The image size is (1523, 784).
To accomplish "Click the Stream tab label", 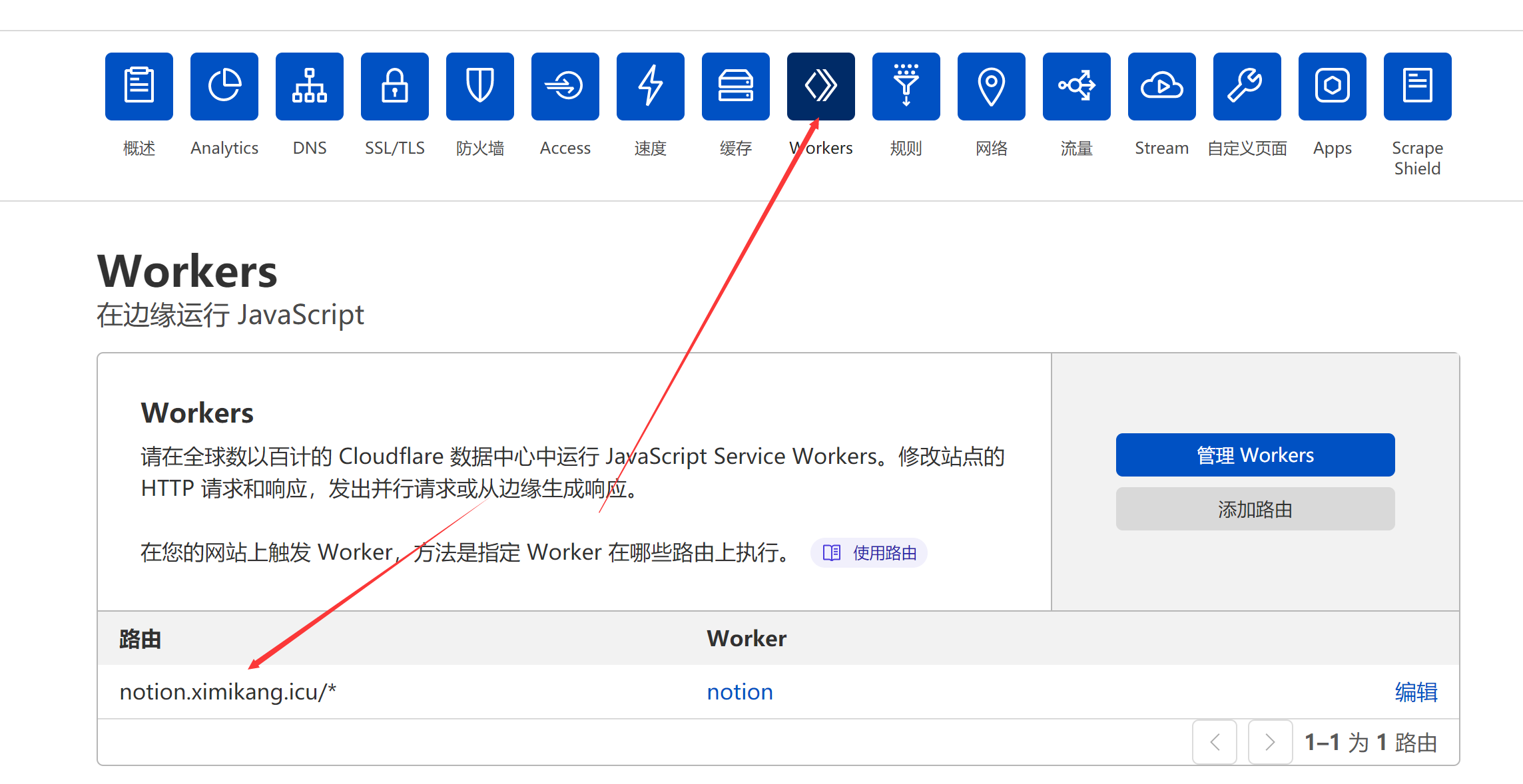I will (1162, 148).
